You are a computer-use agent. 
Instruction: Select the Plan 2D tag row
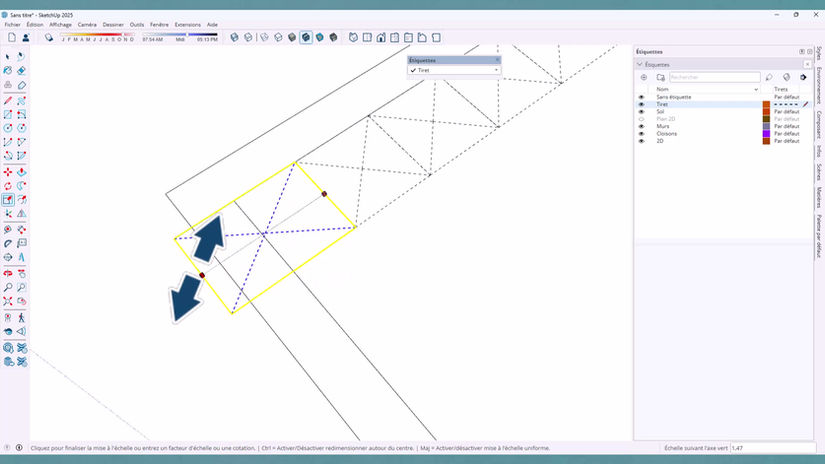coord(725,119)
